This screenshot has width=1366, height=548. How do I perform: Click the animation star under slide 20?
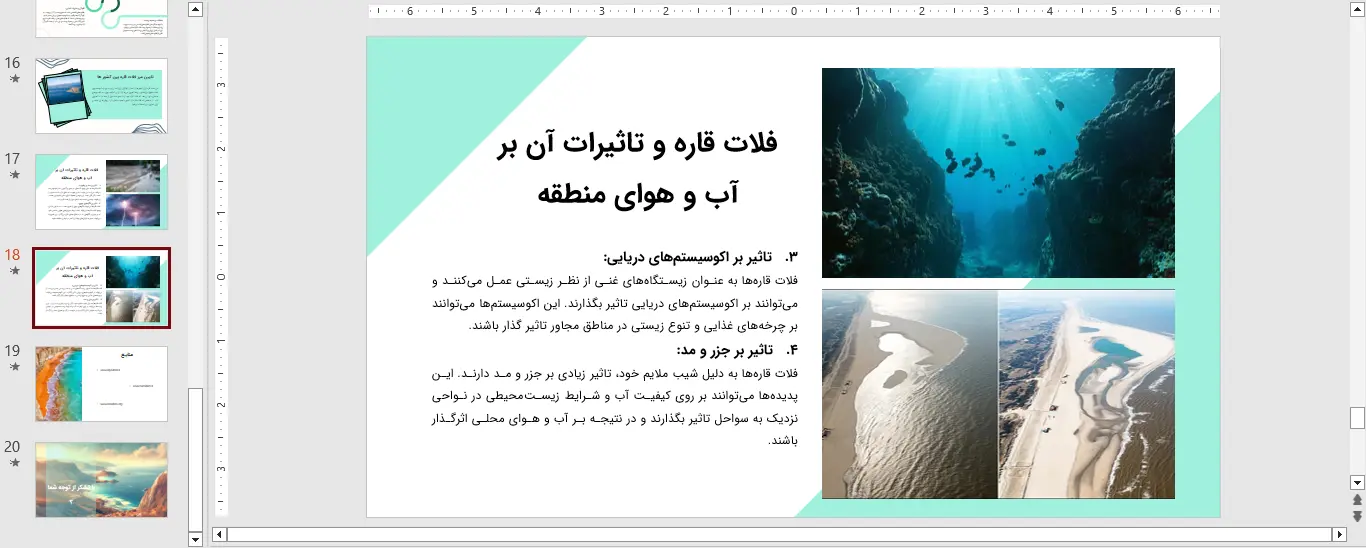point(14,463)
